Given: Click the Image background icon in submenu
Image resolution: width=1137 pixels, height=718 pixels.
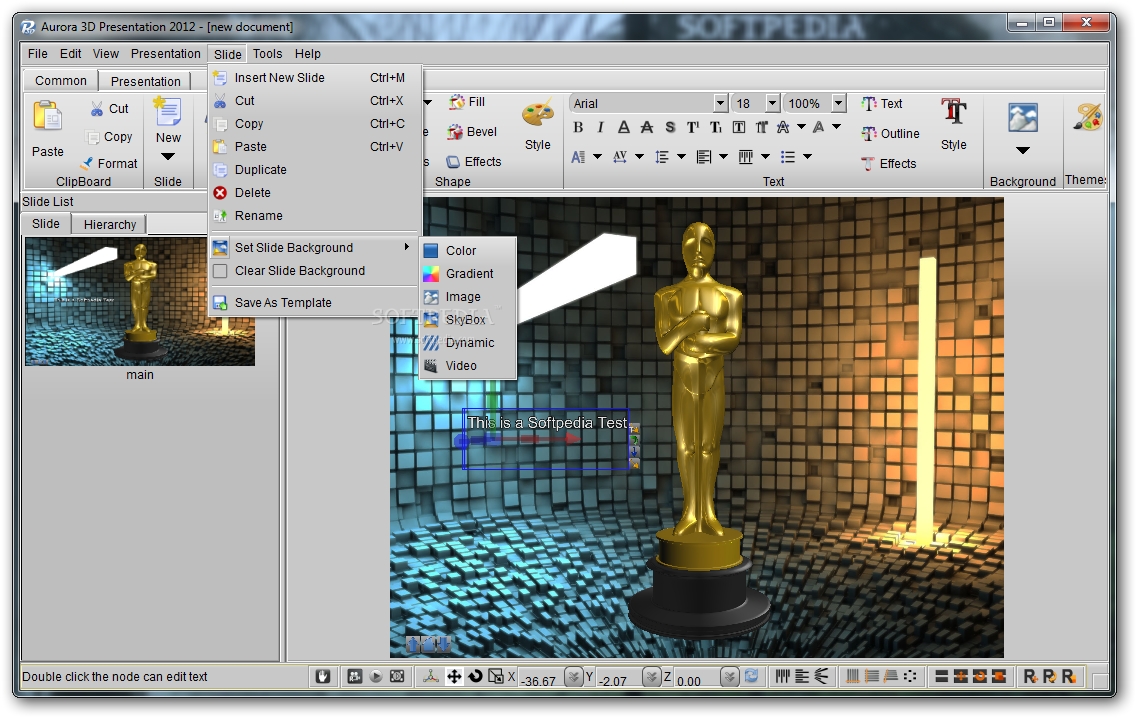Looking at the screenshot, I should pos(431,297).
